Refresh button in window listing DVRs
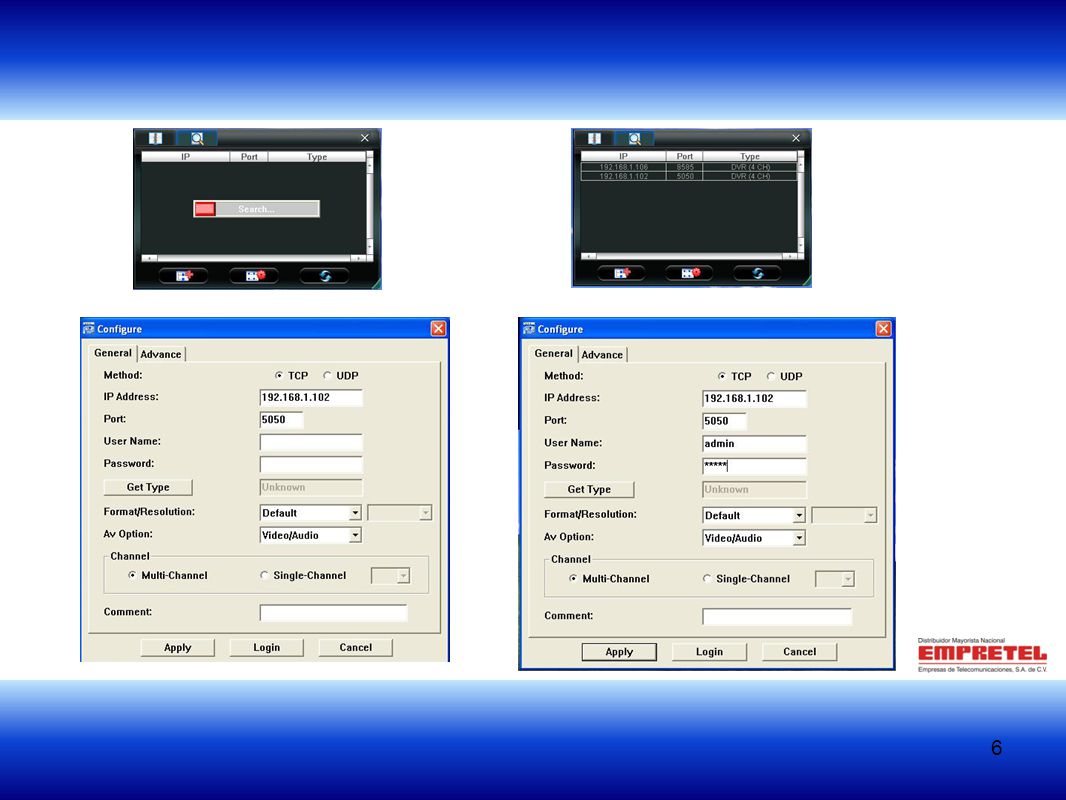 click(758, 273)
